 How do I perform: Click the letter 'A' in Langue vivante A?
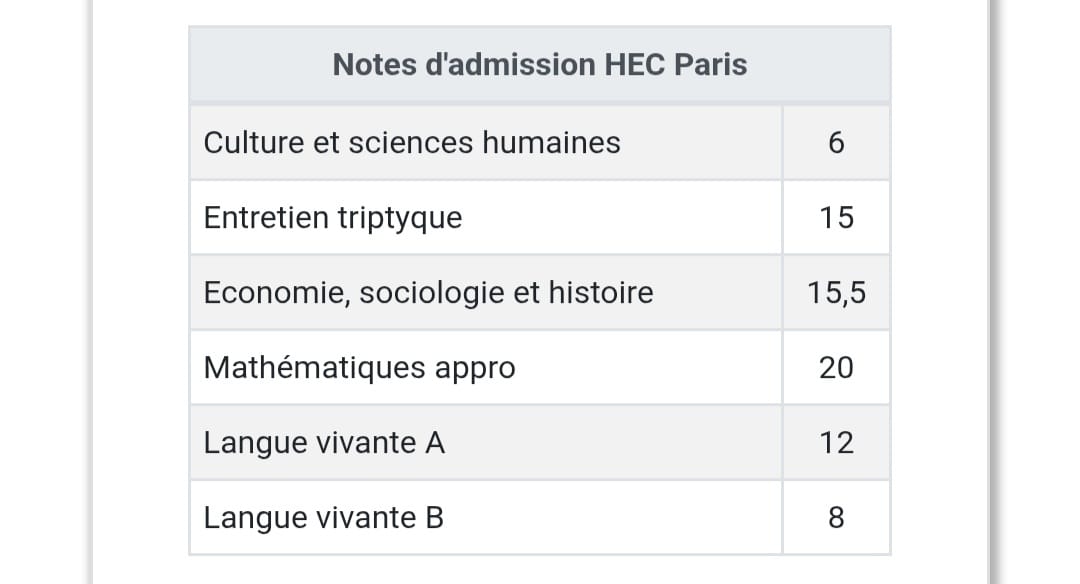tap(435, 443)
